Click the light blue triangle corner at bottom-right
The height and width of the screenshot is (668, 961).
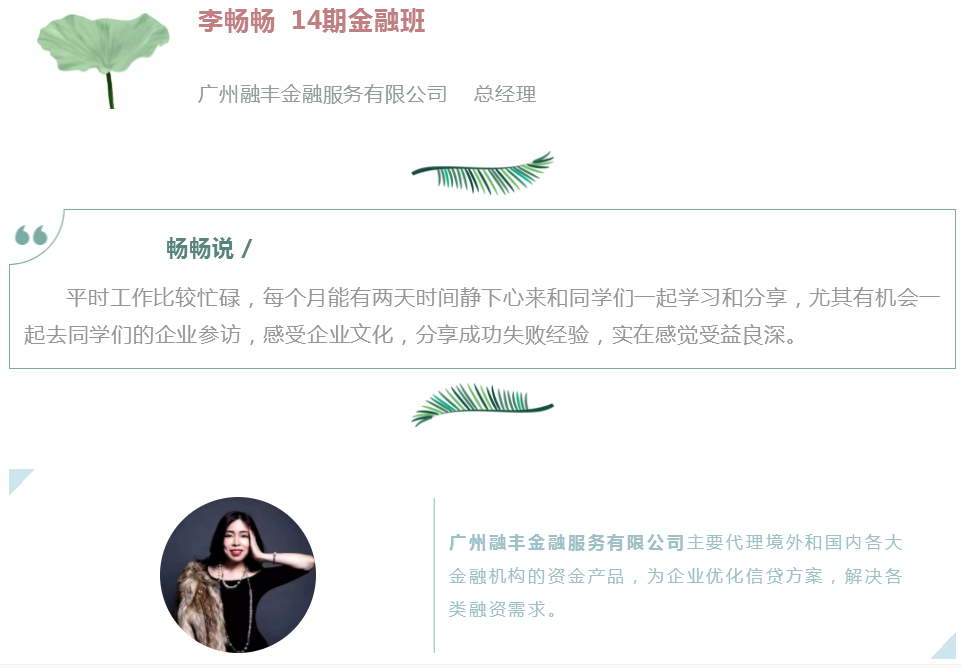pyautogui.click(x=944, y=647)
